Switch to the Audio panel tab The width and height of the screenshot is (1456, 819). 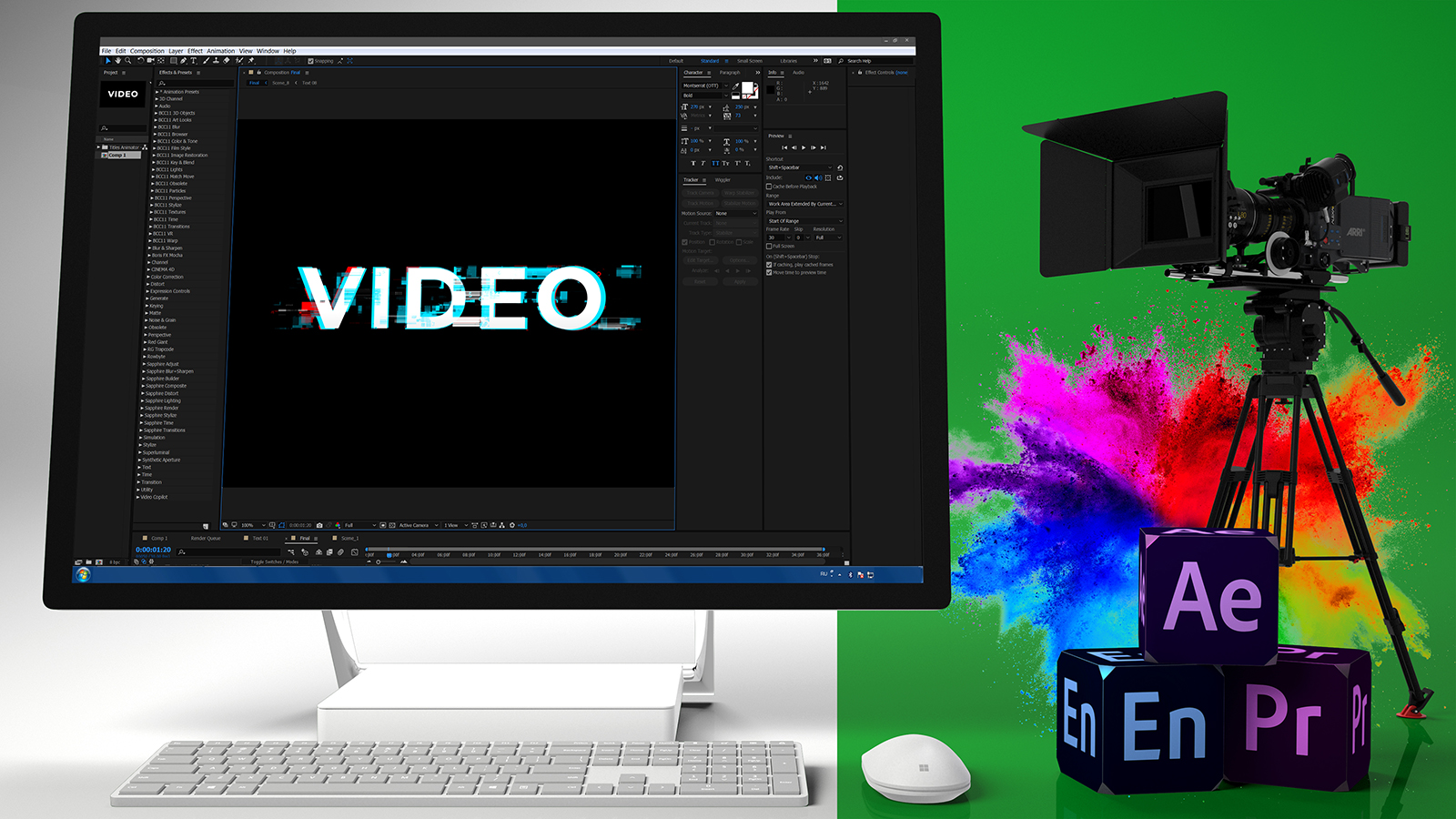coord(798,73)
